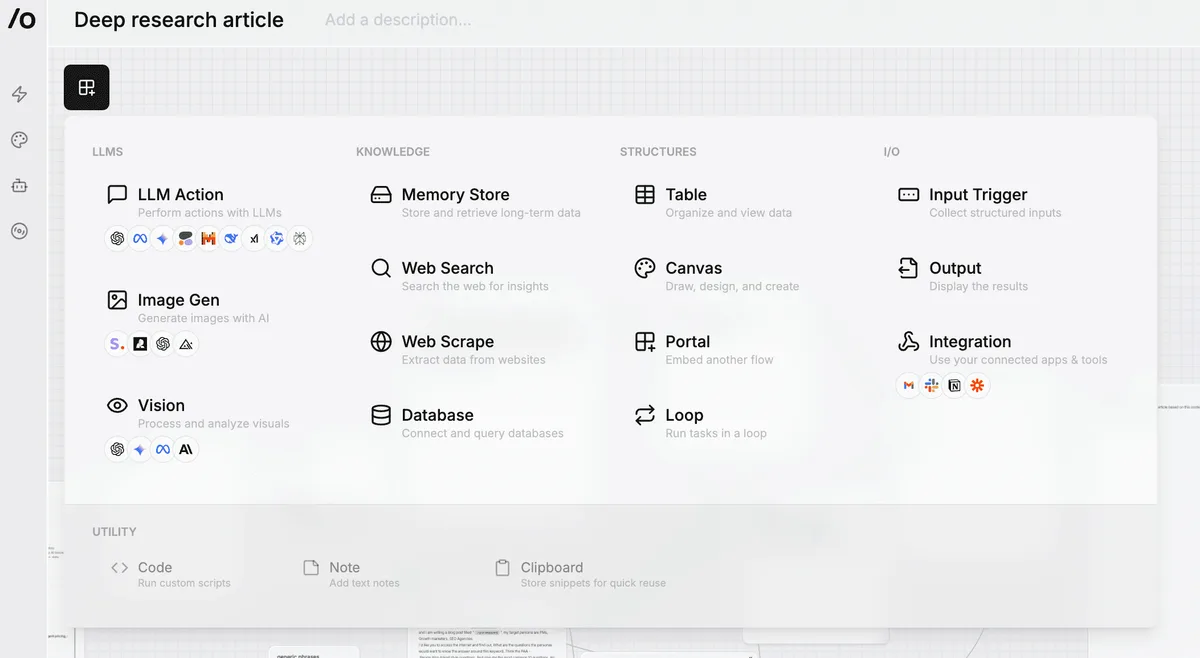Click the black add-node grid button
The height and width of the screenshot is (658, 1200).
(87, 87)
